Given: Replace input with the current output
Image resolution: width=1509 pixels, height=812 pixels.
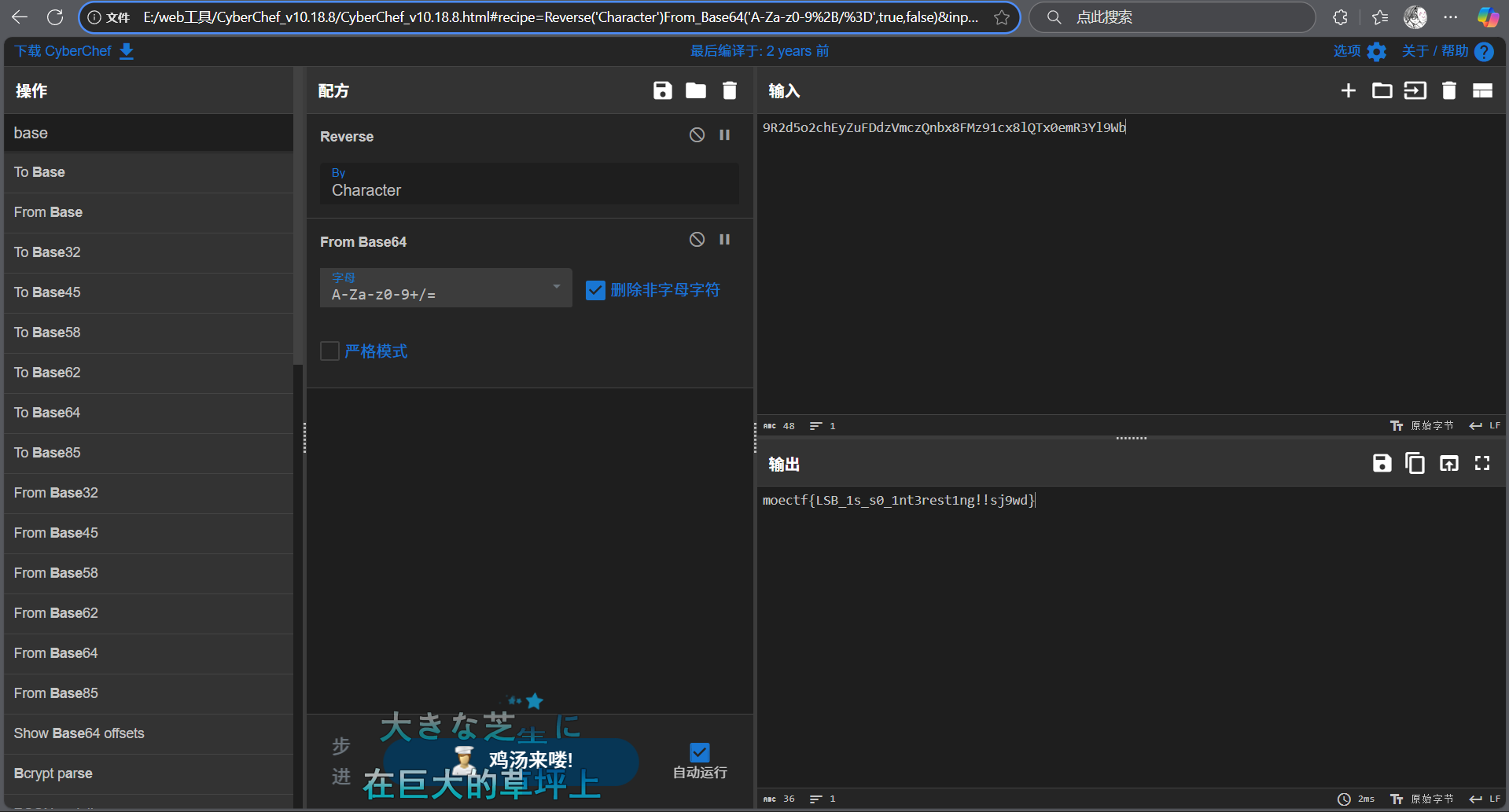Looking at the screenshot, I should (1449, 463).
